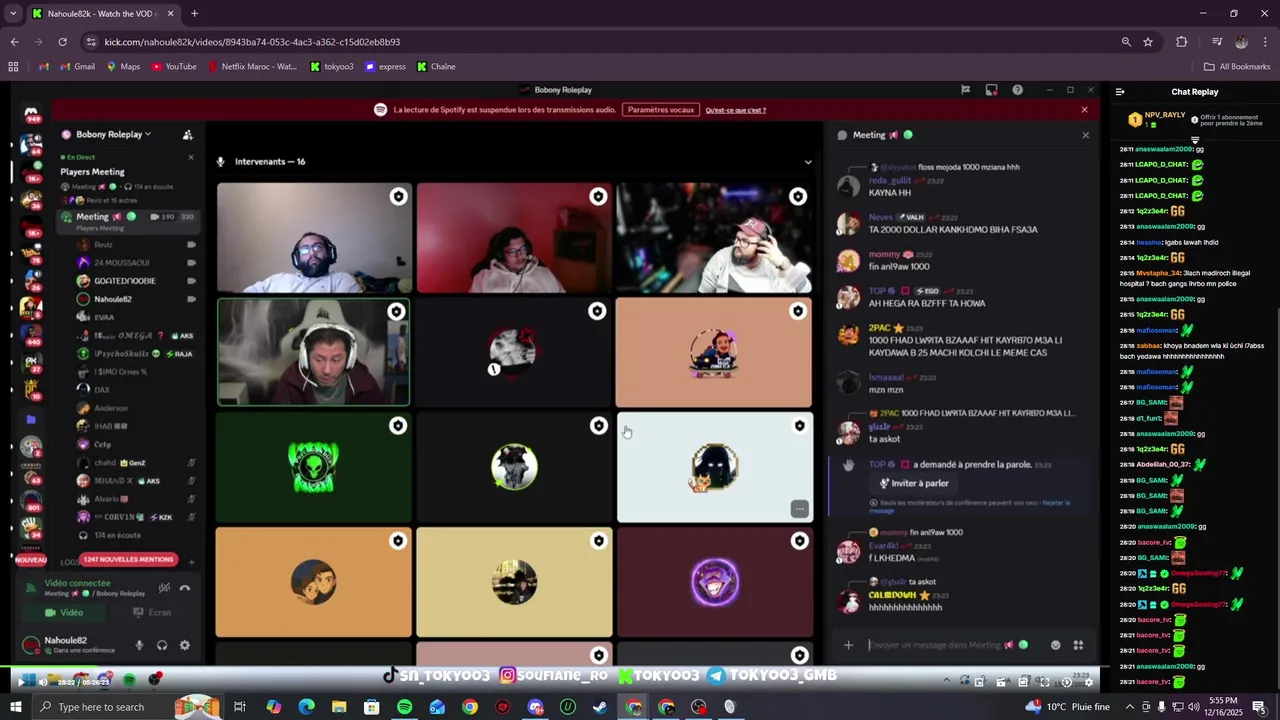The height and width of the screenshot is (720, 1280).
Task: Open the Gmail bookmark
Action: click(77, 67)
